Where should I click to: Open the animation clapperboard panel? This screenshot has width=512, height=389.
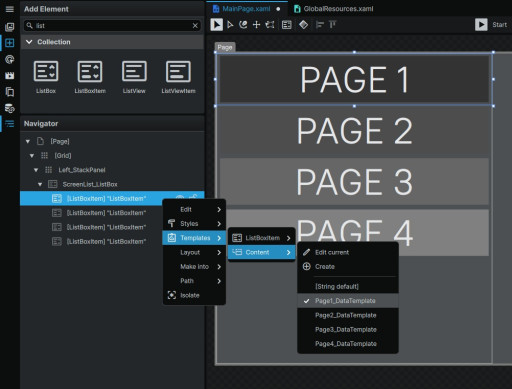click(x=10, y=75)
